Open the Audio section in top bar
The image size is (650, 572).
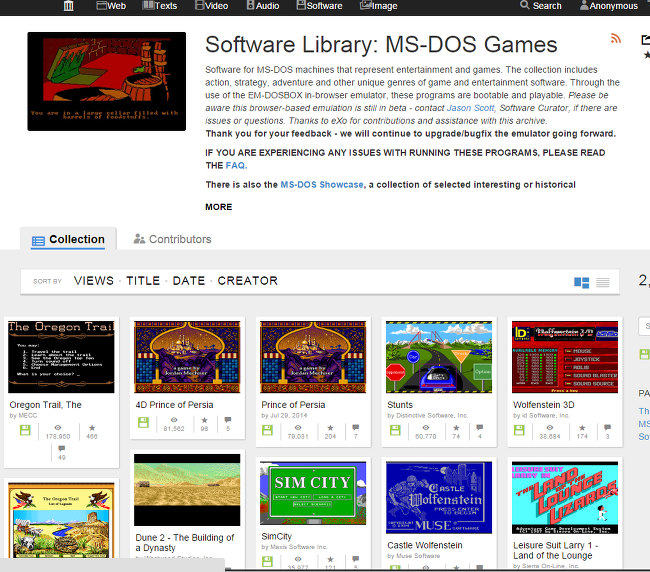263,6
